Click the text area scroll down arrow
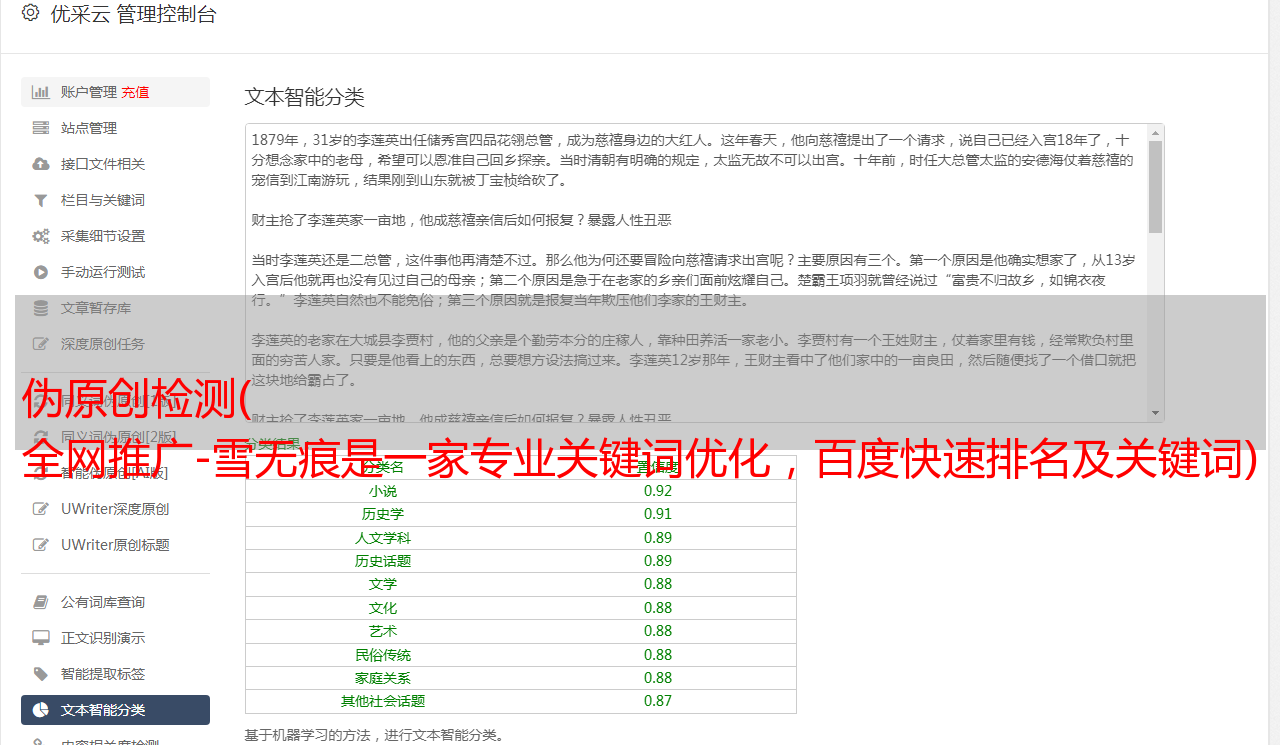 point(1156,413)
